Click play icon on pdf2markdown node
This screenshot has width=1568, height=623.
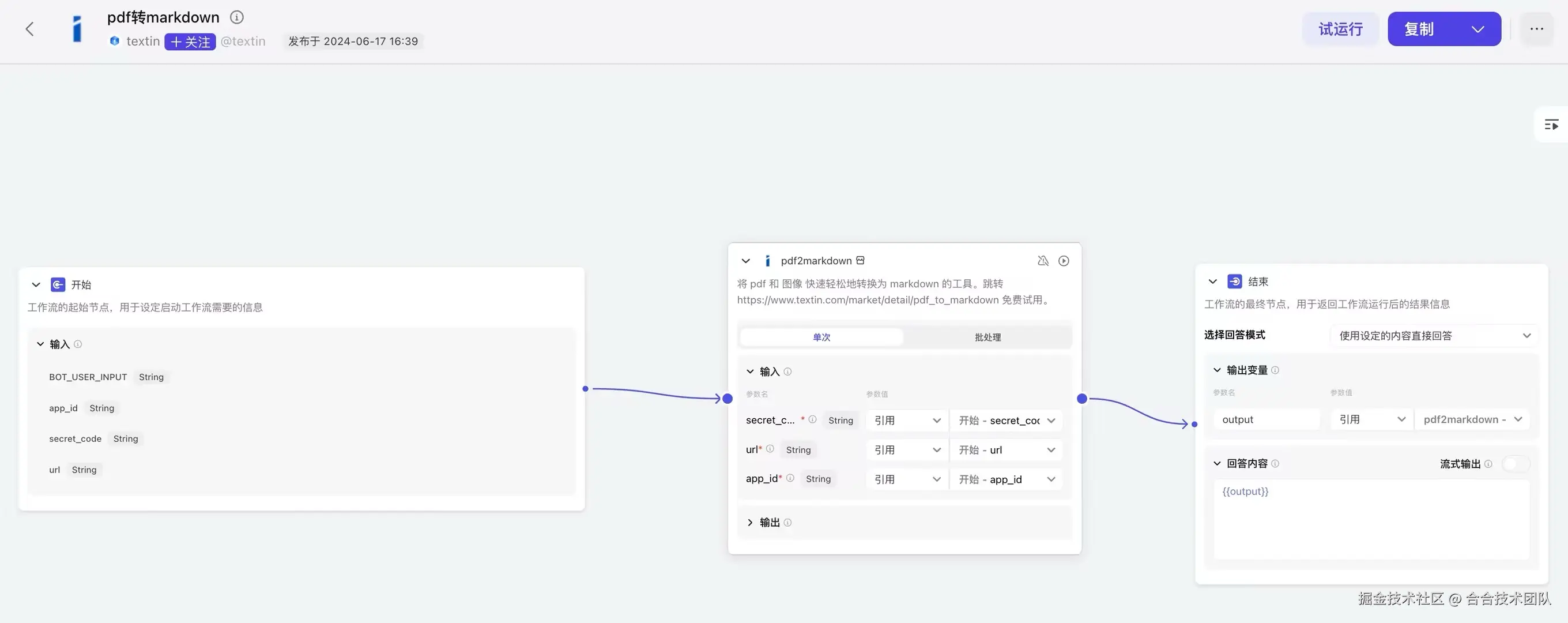pyautogui.click(x=1064, y=261)
